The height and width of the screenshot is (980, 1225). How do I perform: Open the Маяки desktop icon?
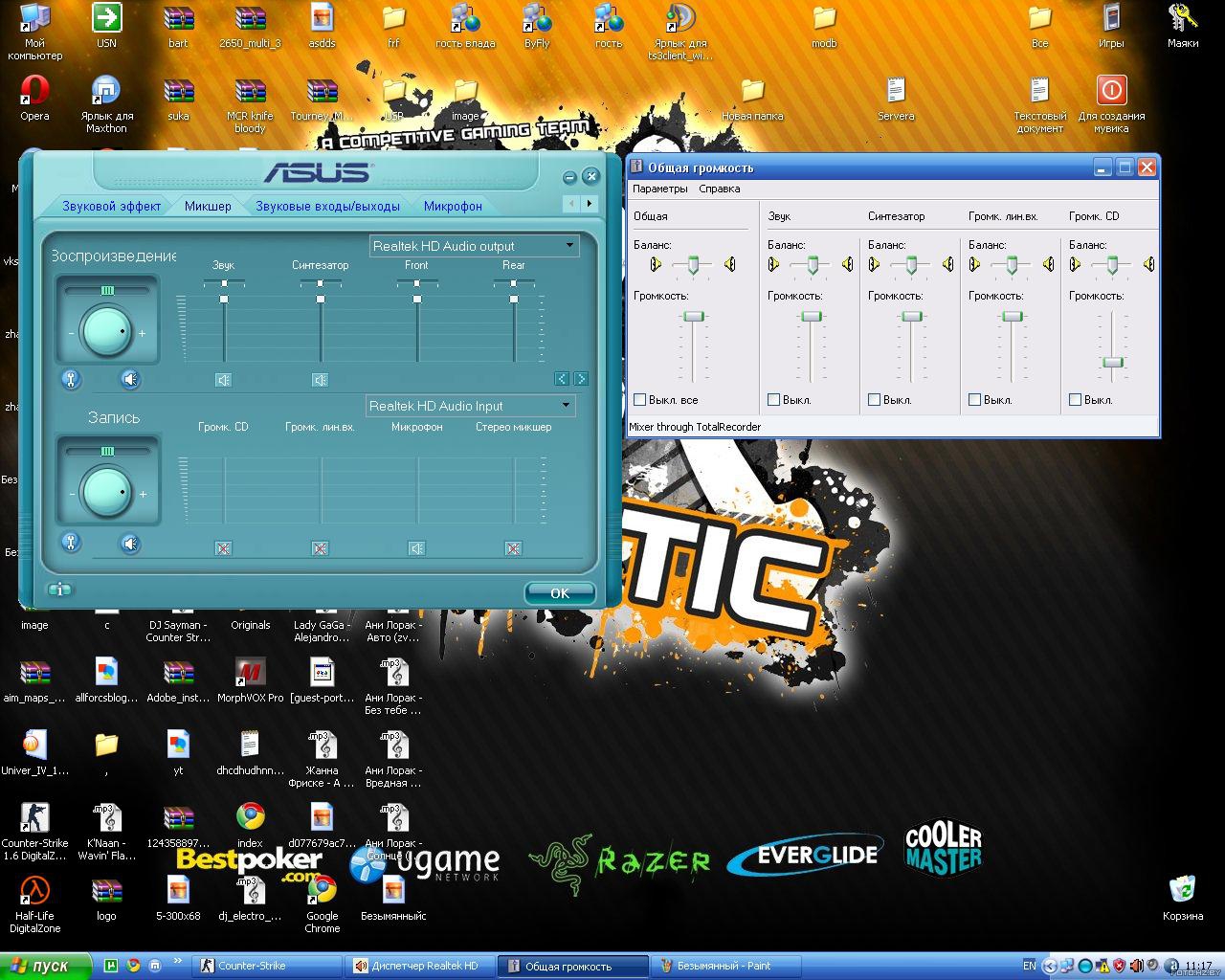[1183, 26]
